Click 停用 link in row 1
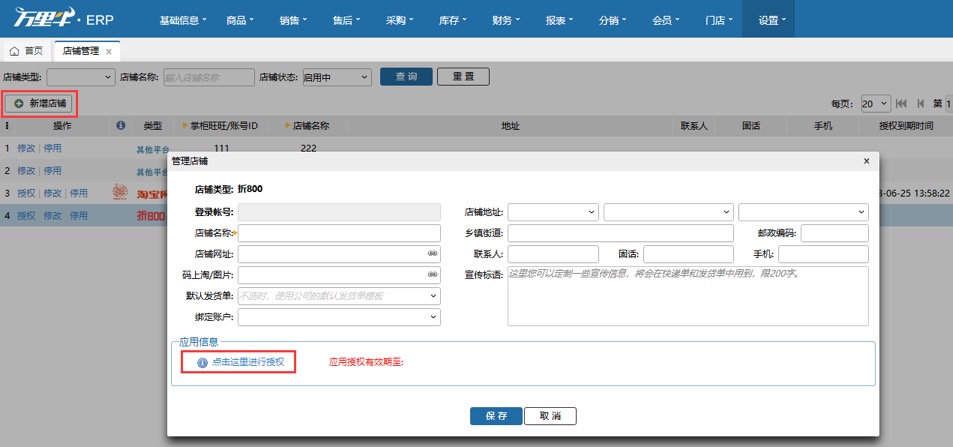The height and width of the screenshot is (447, 953). point(52,148)
